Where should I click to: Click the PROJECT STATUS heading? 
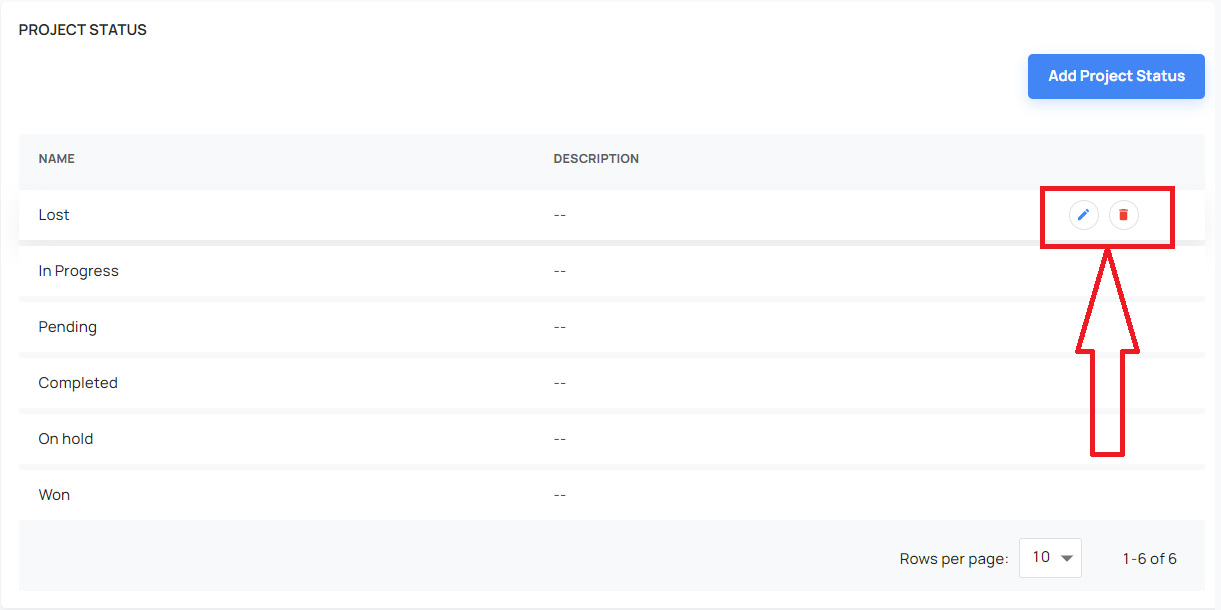[x=83, y=30]
